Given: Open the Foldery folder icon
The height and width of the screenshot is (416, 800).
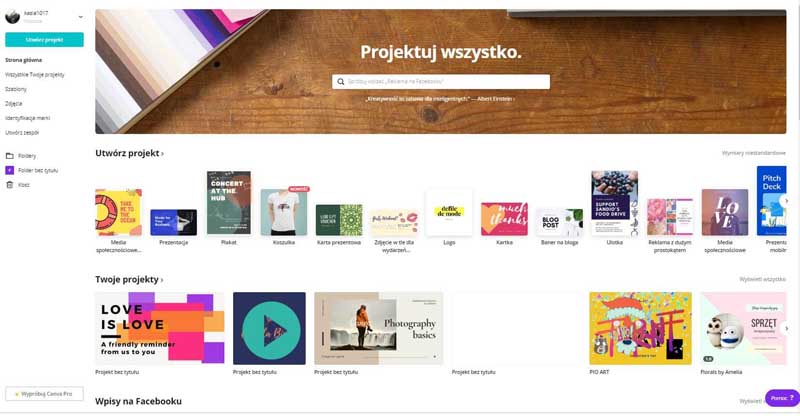Looking at the screenshot, I should (10, 156).
